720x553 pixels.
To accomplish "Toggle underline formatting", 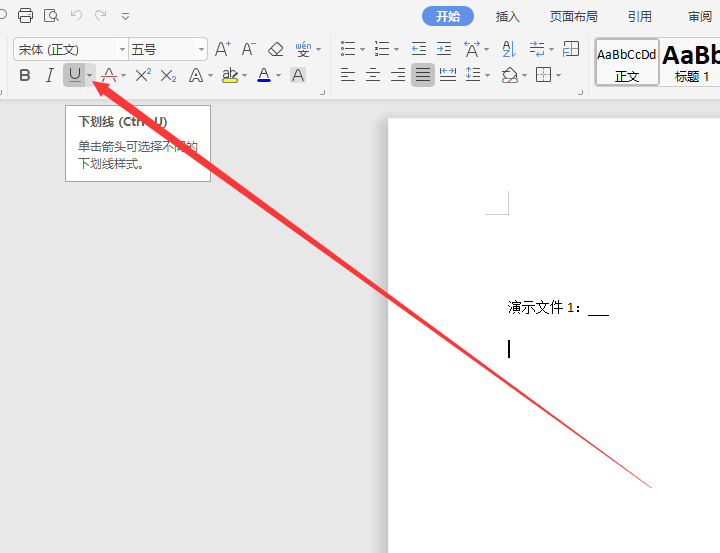I will [x=74, y=75].
